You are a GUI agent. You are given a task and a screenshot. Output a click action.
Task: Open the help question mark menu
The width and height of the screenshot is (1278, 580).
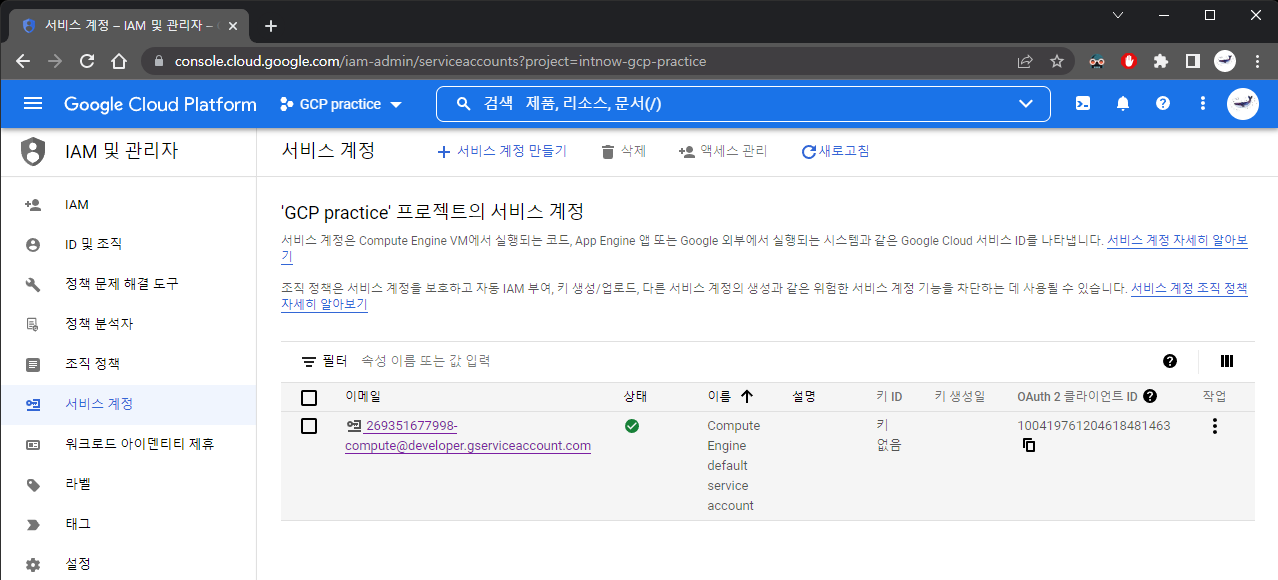pyautogui.click(x=1162, y=104)
